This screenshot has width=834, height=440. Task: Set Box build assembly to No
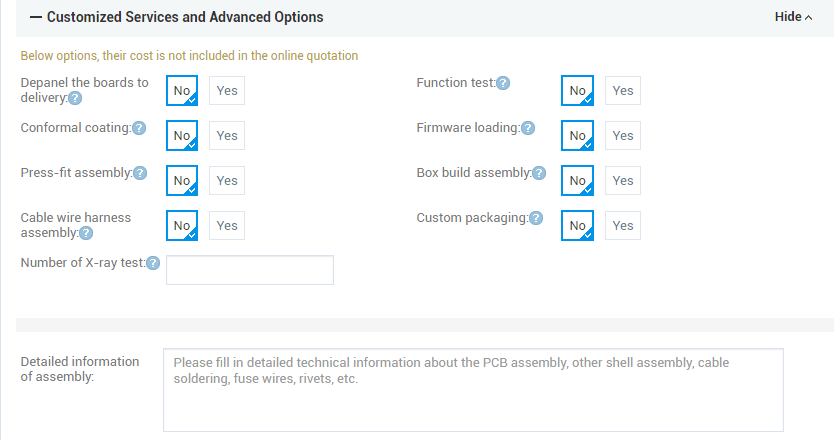coord(578,181)
